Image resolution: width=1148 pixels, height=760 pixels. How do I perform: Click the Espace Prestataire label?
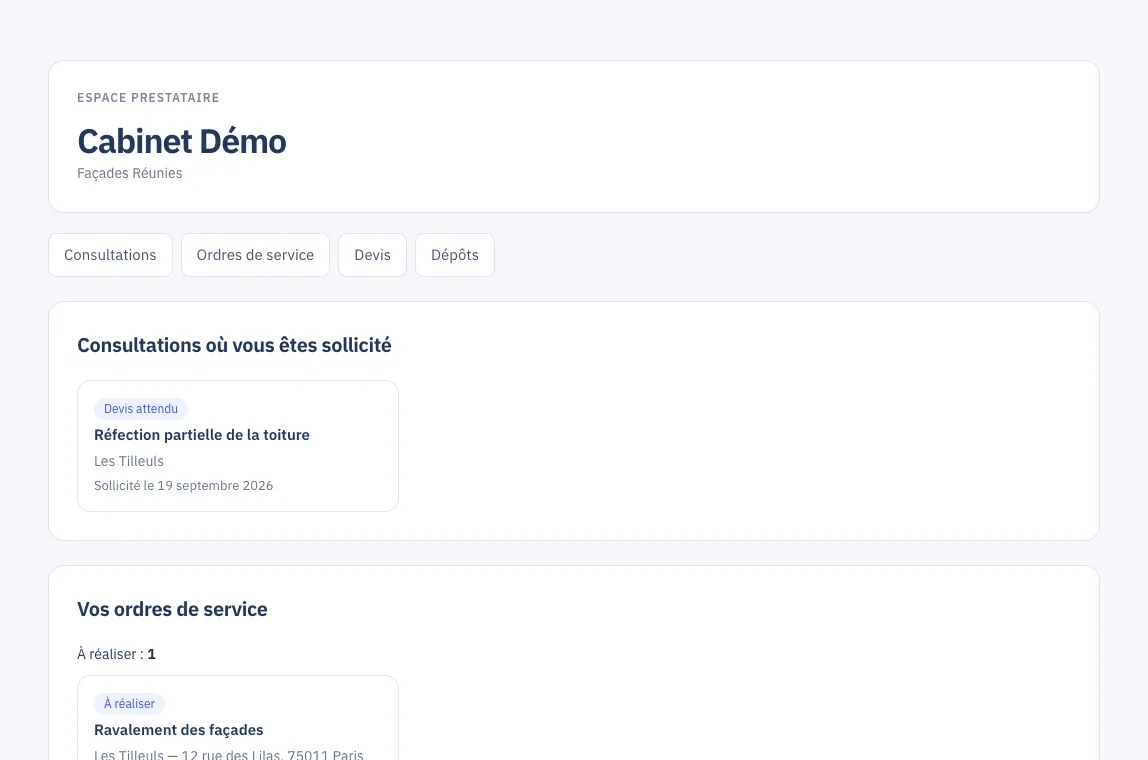point(148,98)
